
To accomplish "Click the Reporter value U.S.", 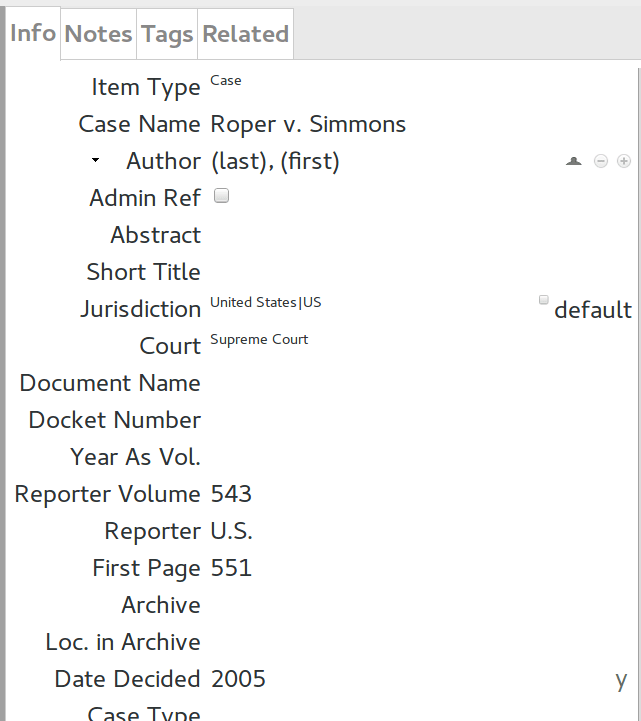I will pyautogui.click(x=232, y=531).
